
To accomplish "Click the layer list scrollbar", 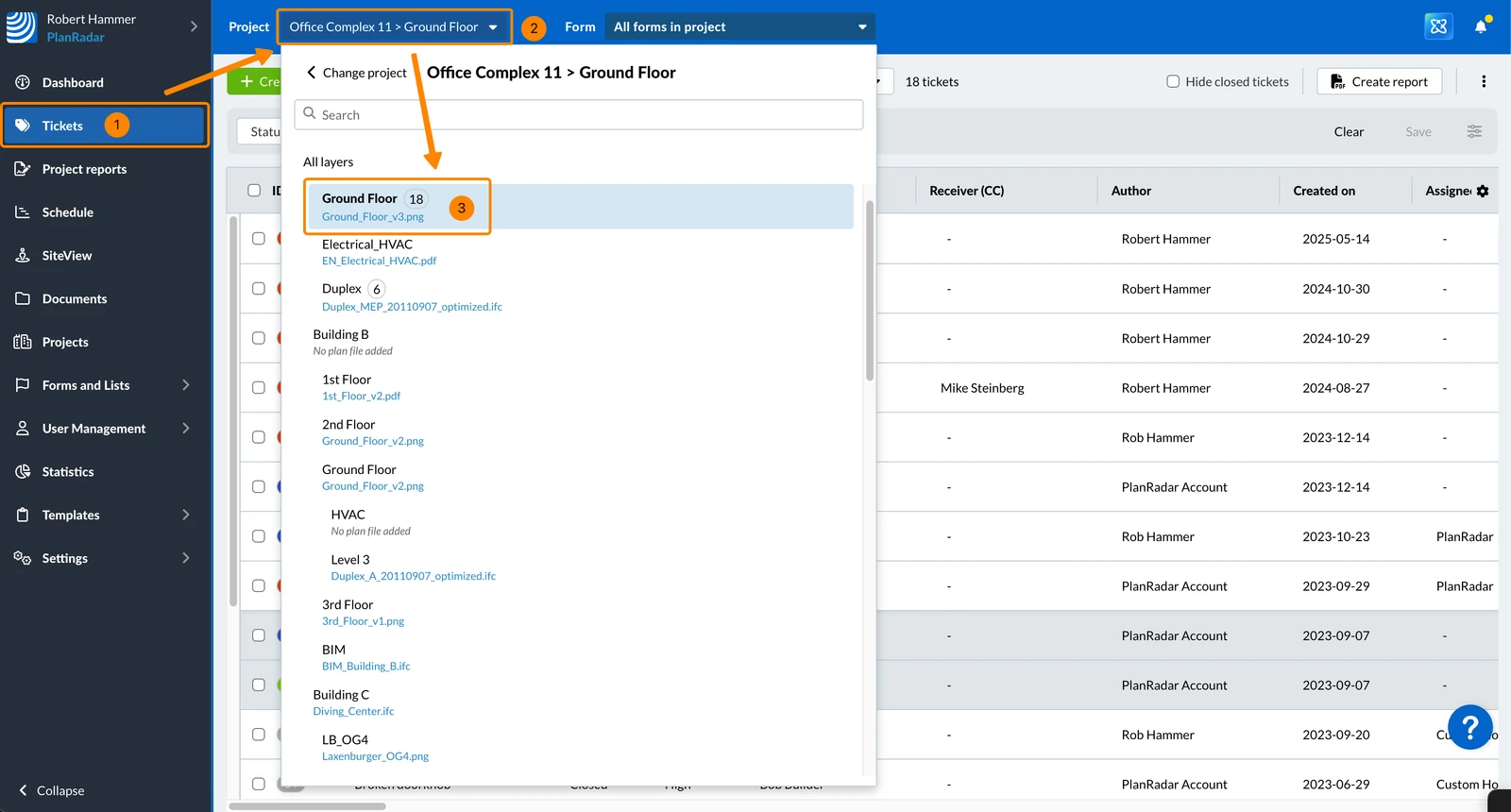I will pos(870,291).
